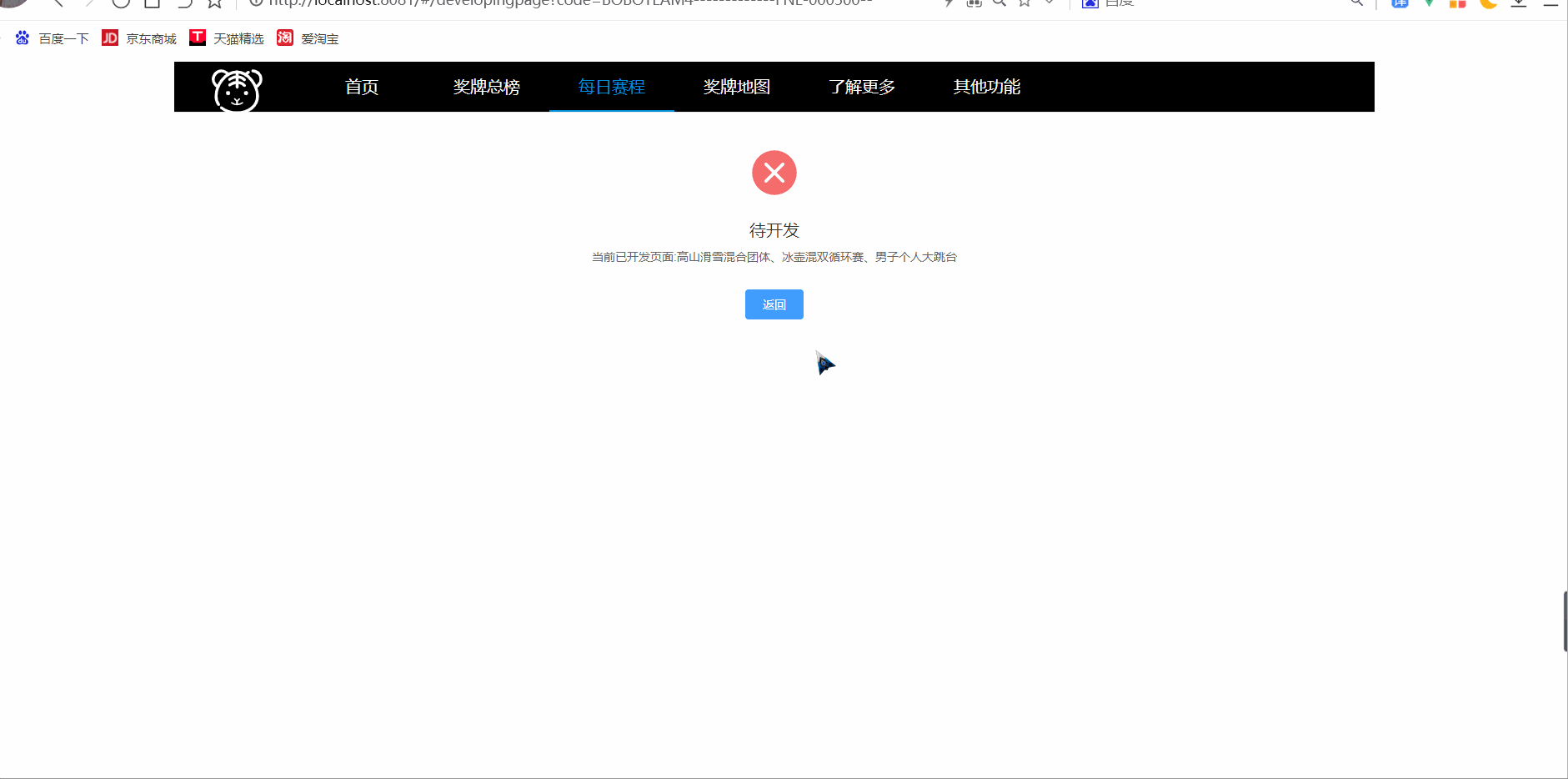This screenshot has height=779, width=1568.
Task: Click the 百度一下 bookmark paw icon
Action: [22, 38]
